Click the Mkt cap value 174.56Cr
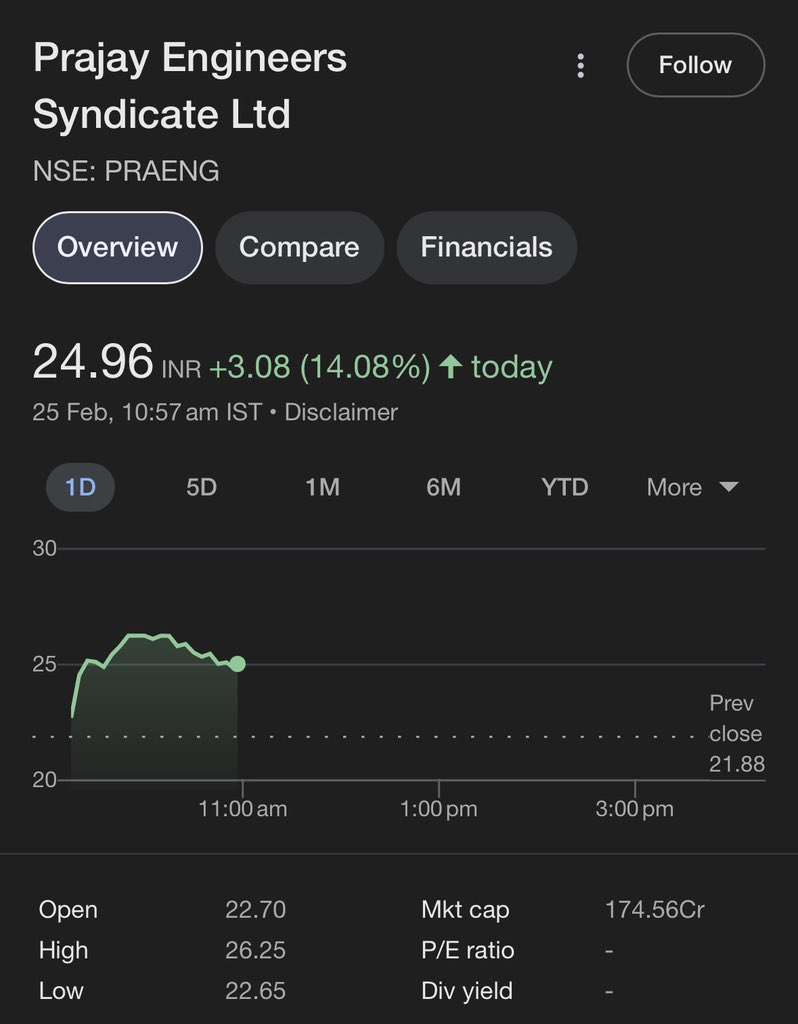This screenshot has height=1024, width=798. 654,910
